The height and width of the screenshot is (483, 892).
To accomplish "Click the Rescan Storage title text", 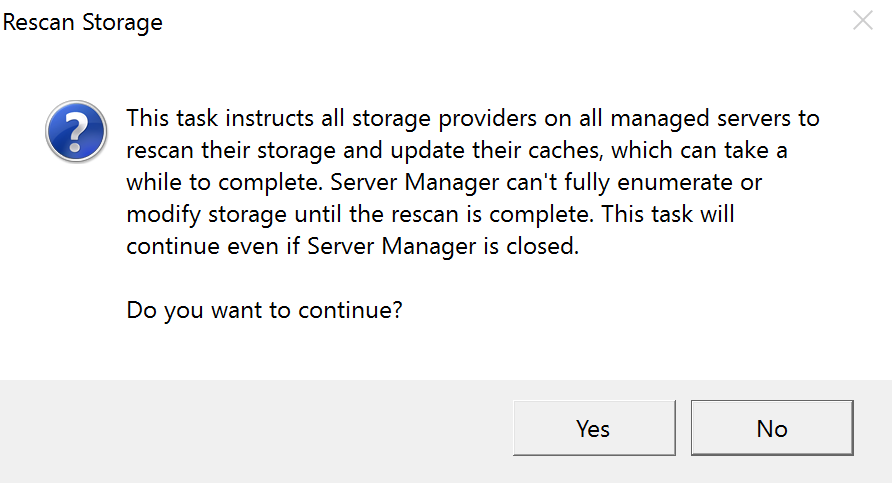I will [x=83, y=22].
